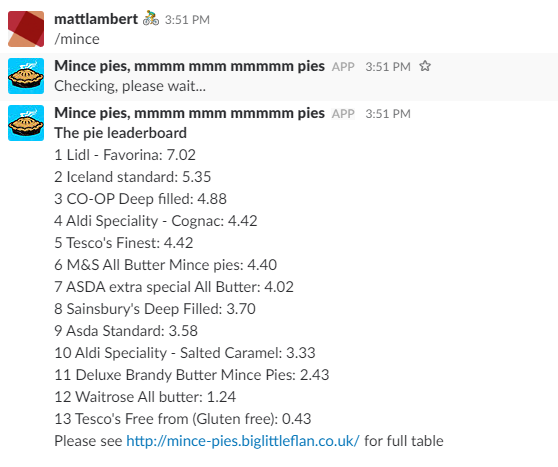Open the mince-pies.biglittleflan.co.uk link
Image resolution: width=558 pixels, height=467 pixels.
pos(243,441)
